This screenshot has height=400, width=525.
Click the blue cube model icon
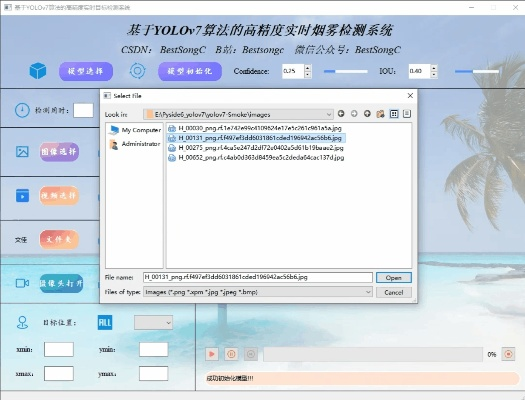pos(38,71)
